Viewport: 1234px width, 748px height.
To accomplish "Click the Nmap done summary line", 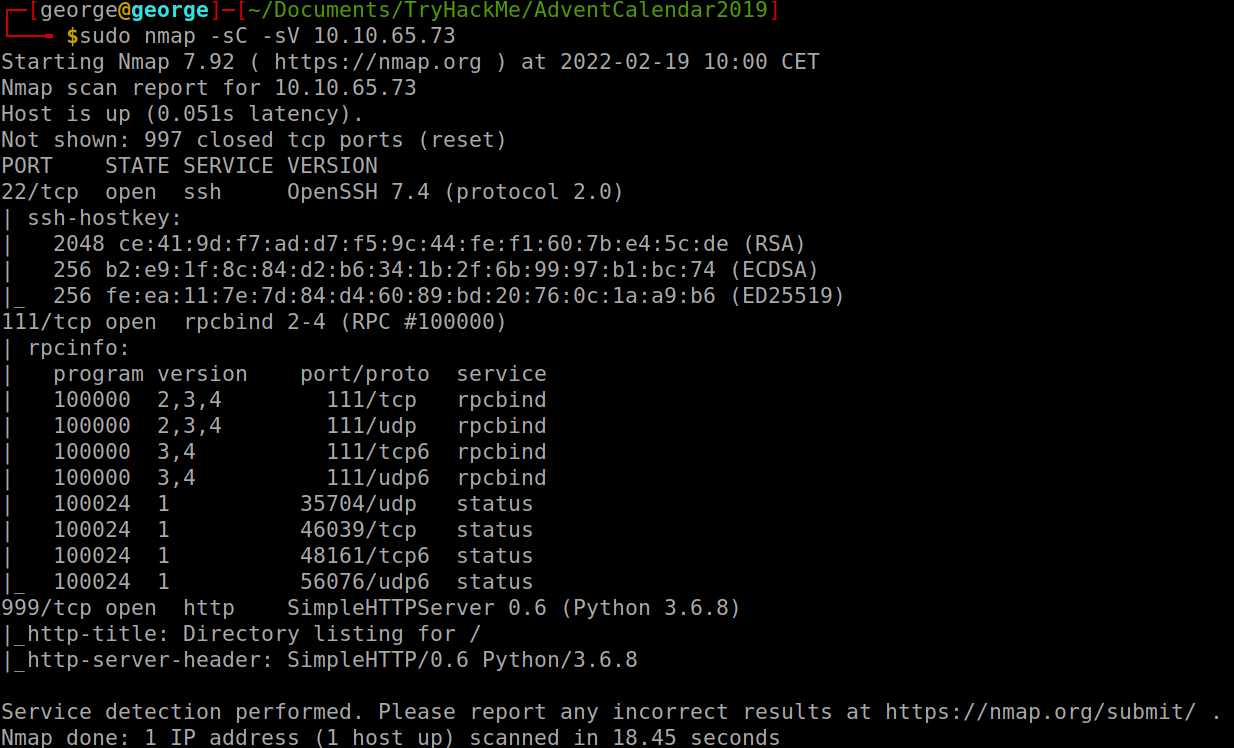I will pos(390,738).
